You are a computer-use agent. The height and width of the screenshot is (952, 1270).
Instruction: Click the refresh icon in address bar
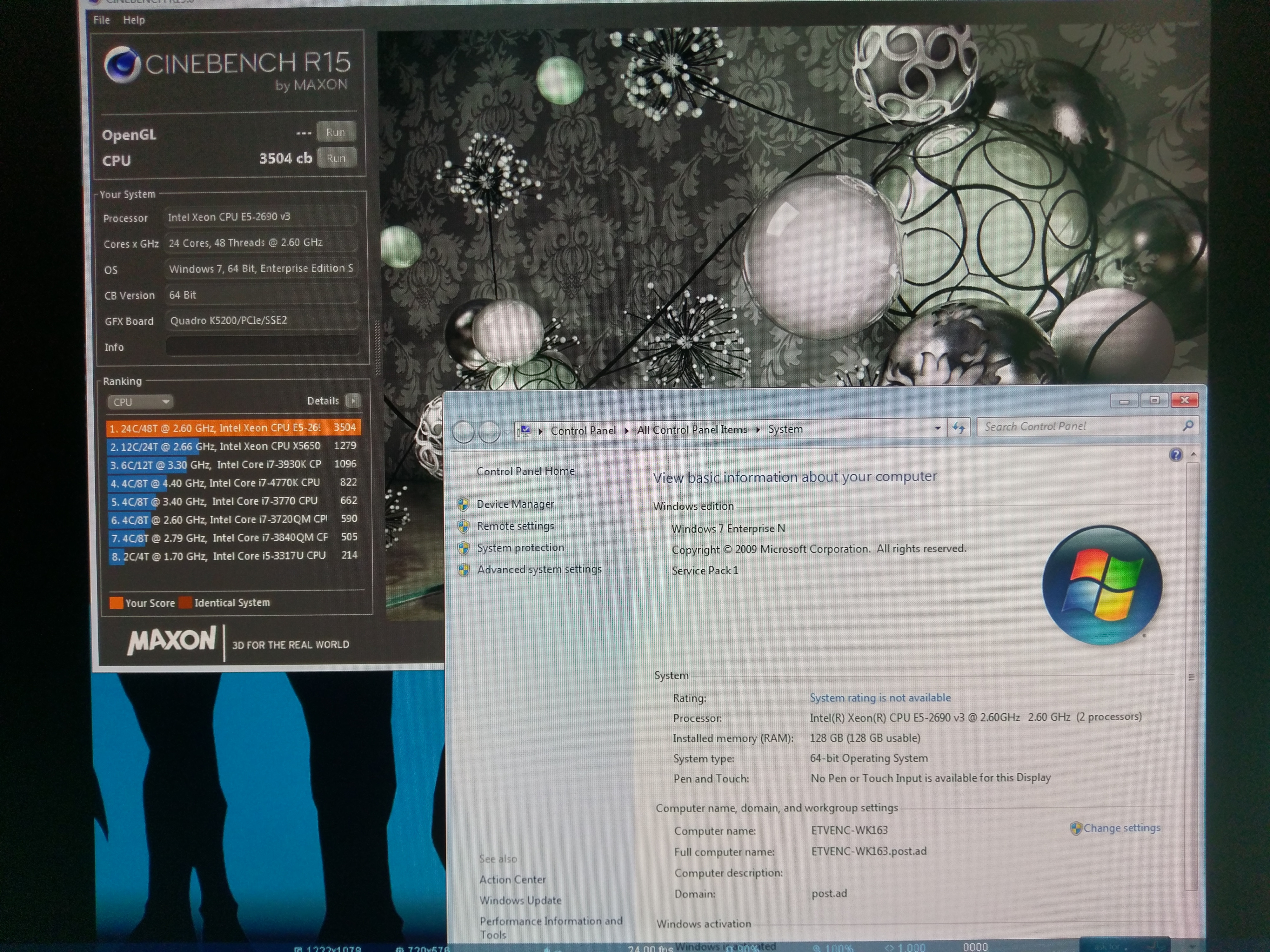958,428
